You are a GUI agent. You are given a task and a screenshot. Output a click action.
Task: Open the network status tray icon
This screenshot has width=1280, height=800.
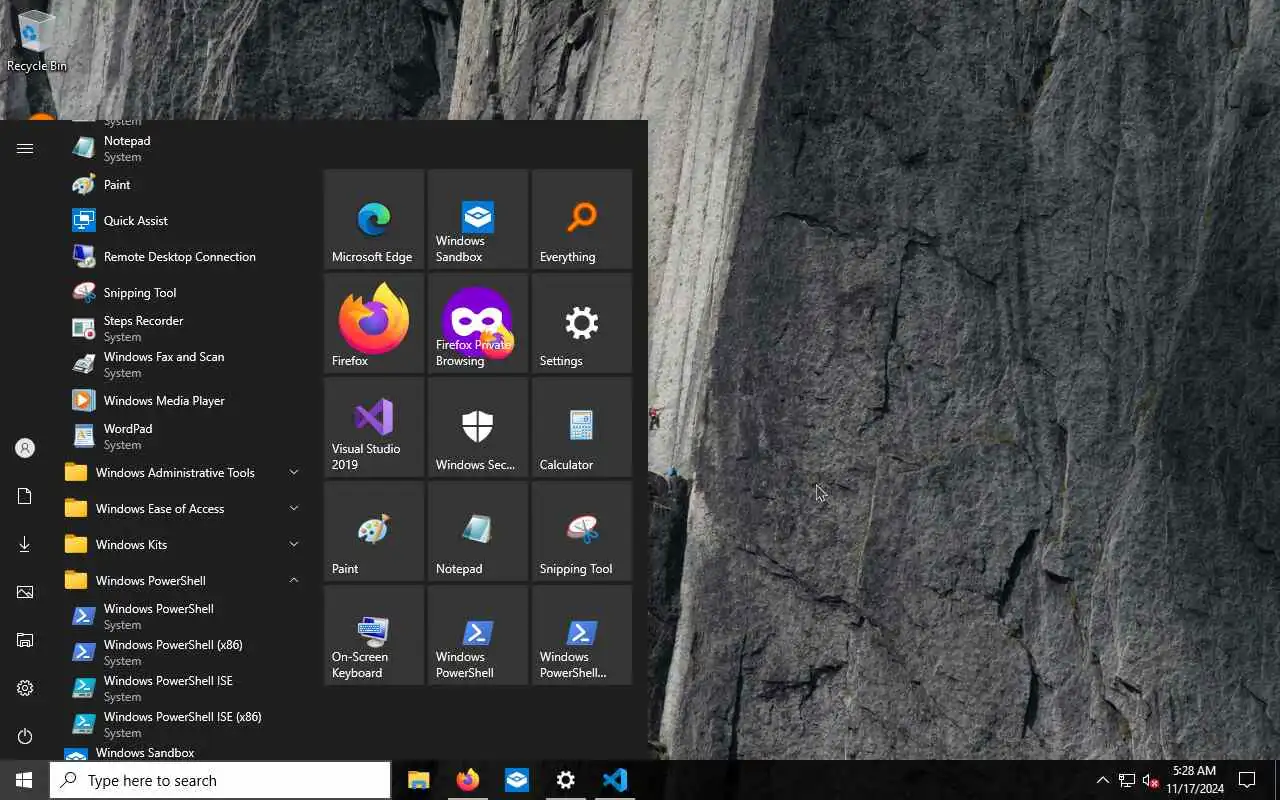1127,780
